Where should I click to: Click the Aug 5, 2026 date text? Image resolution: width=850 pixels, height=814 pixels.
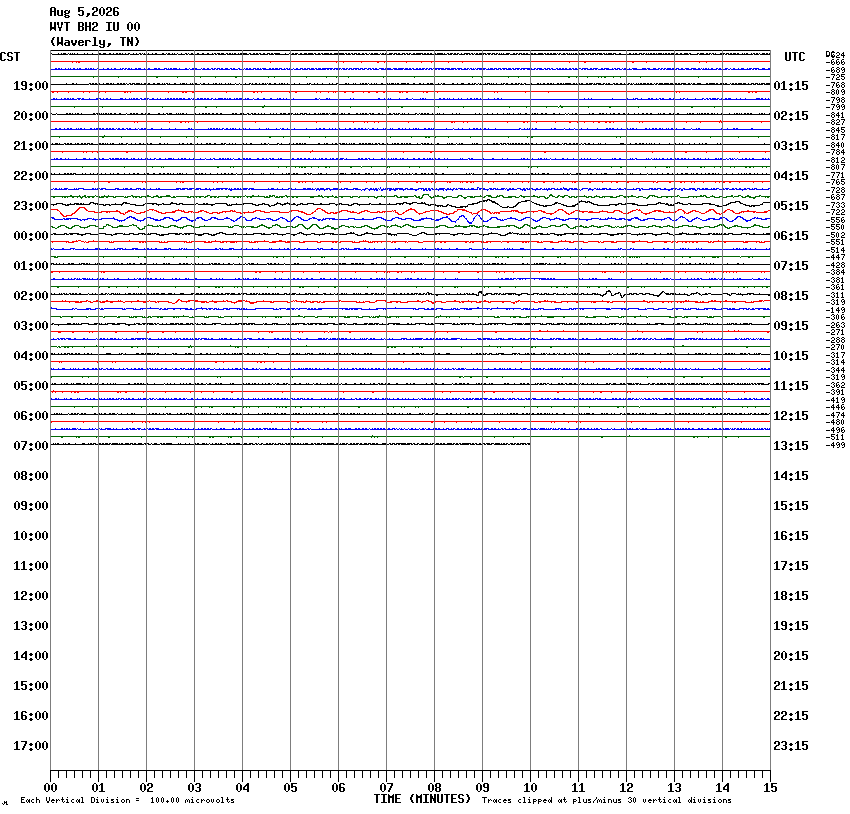pyautogui.click(x=85, y=12)
